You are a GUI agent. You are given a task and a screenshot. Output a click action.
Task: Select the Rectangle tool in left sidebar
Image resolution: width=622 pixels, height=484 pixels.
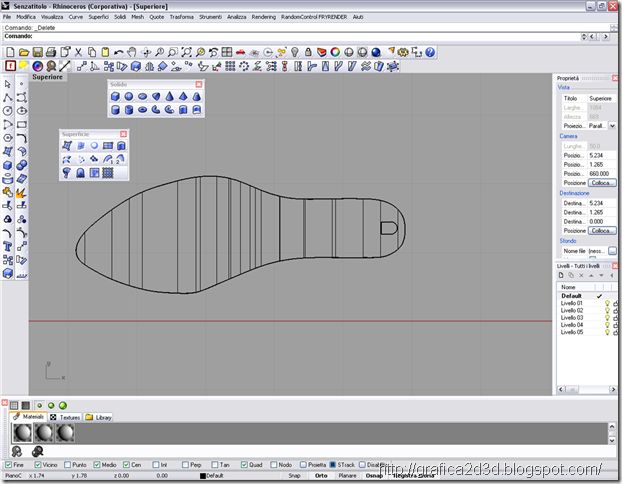[x=21, y=125]
